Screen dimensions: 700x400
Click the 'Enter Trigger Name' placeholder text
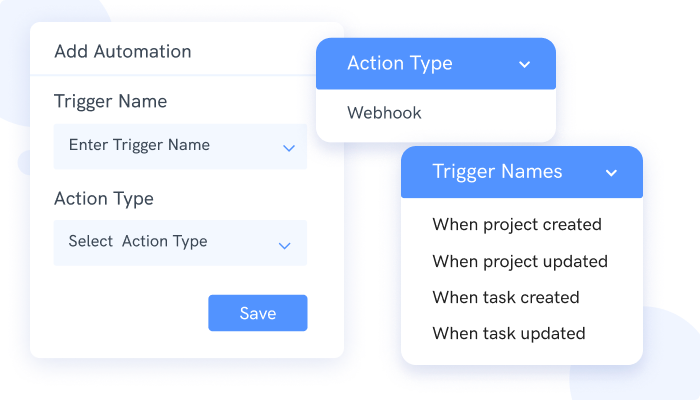tap(139, 145)
